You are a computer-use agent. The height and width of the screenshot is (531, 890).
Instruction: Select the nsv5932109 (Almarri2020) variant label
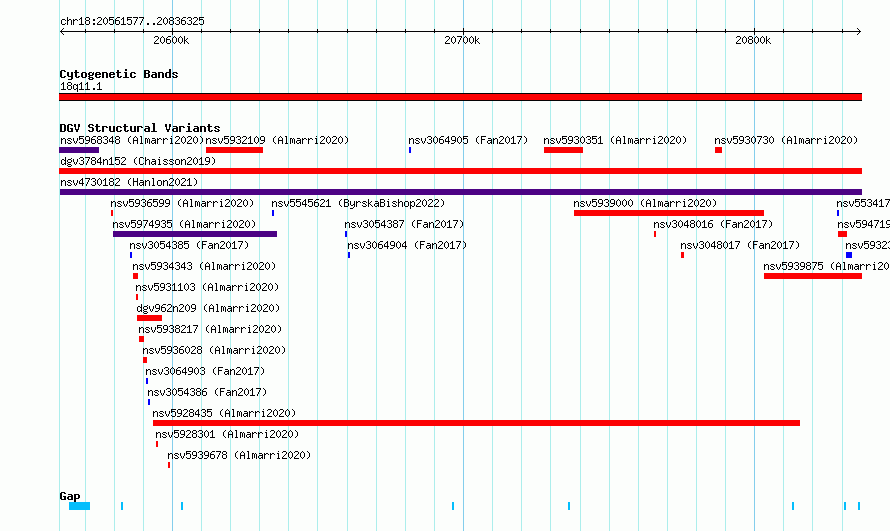(x=277, y=140)
